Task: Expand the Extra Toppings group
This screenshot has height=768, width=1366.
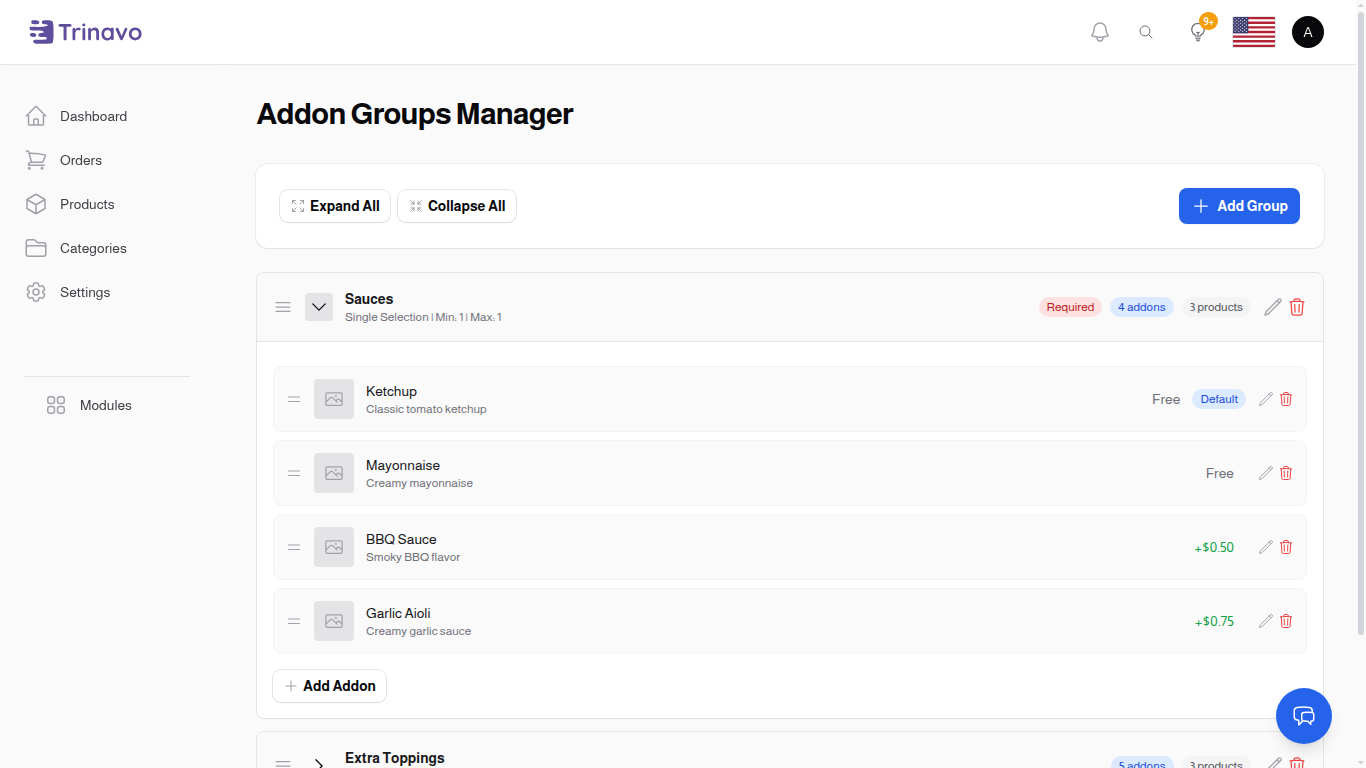Action: point(319,761)
